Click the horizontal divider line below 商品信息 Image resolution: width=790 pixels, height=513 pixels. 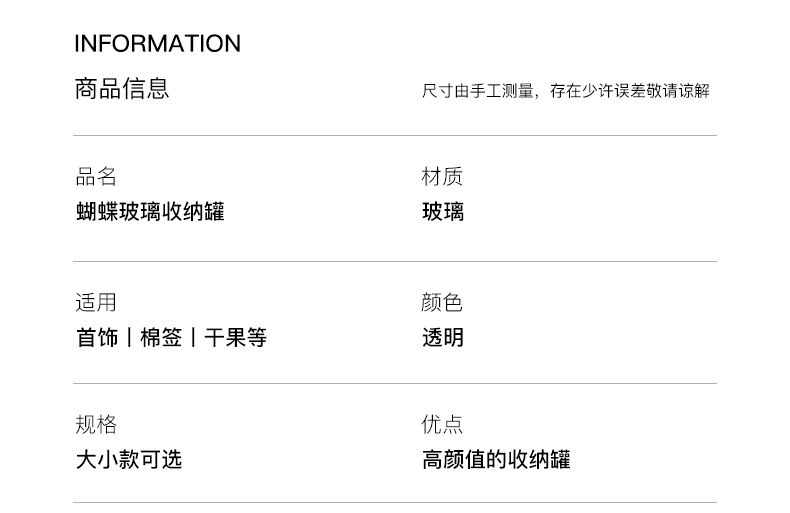tap(394, 135)
